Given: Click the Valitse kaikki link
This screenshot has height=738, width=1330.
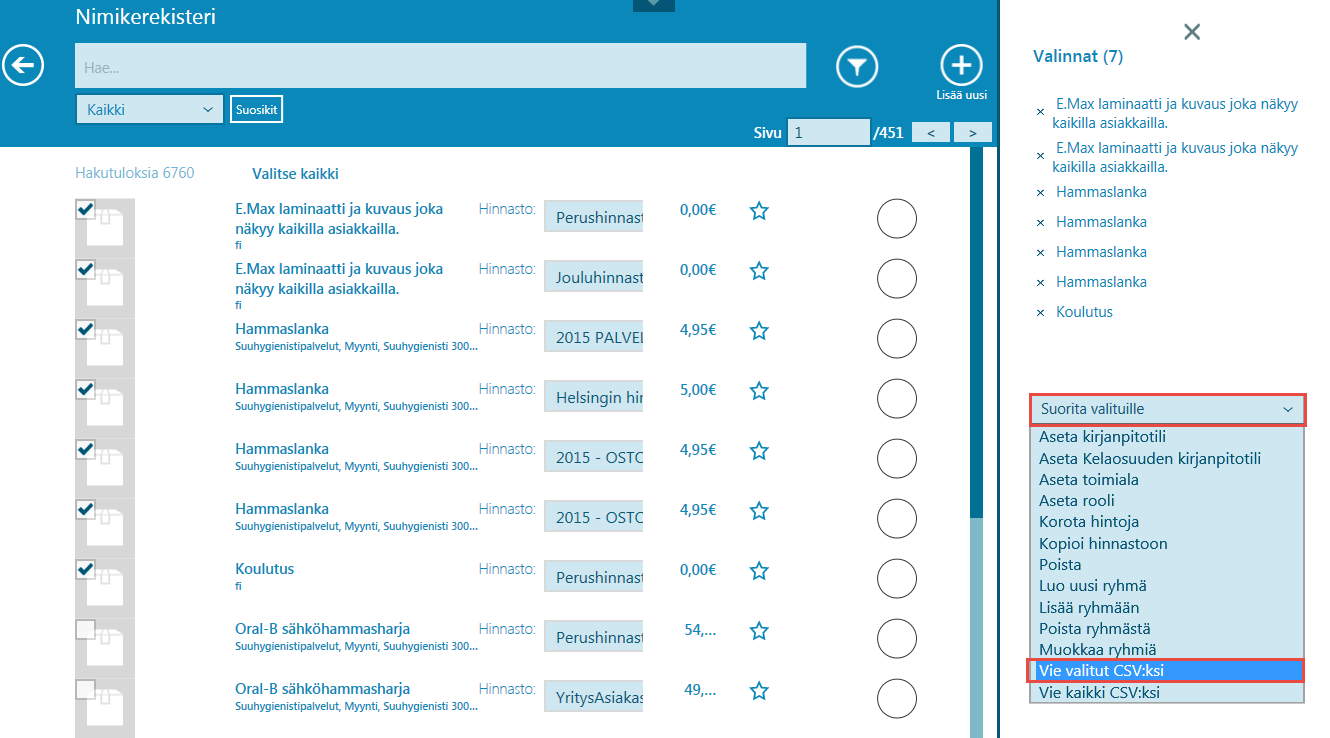Looking at the screenshot, I should [295, 174].
